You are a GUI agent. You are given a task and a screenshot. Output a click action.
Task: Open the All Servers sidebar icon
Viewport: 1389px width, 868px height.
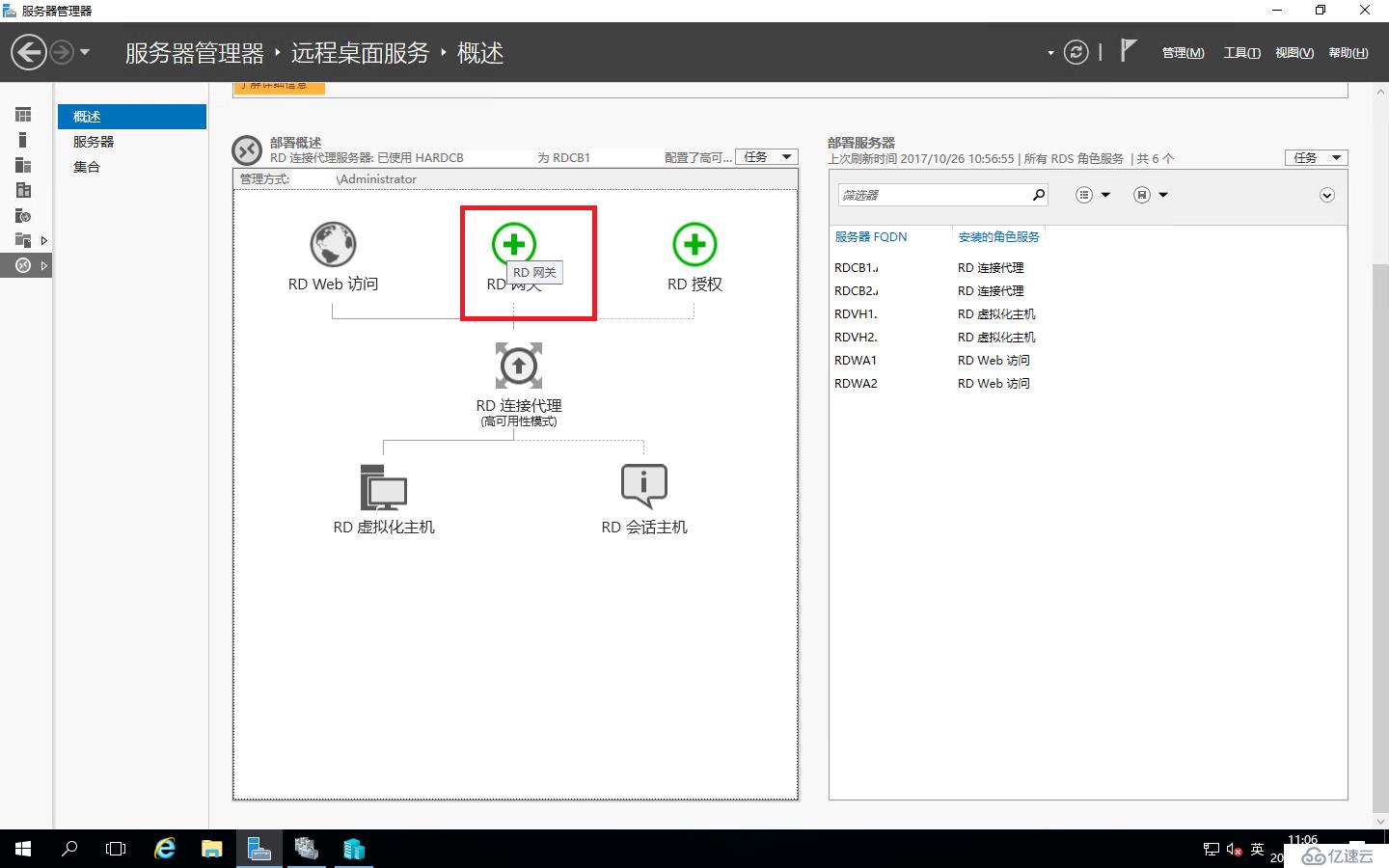[23, 165]
